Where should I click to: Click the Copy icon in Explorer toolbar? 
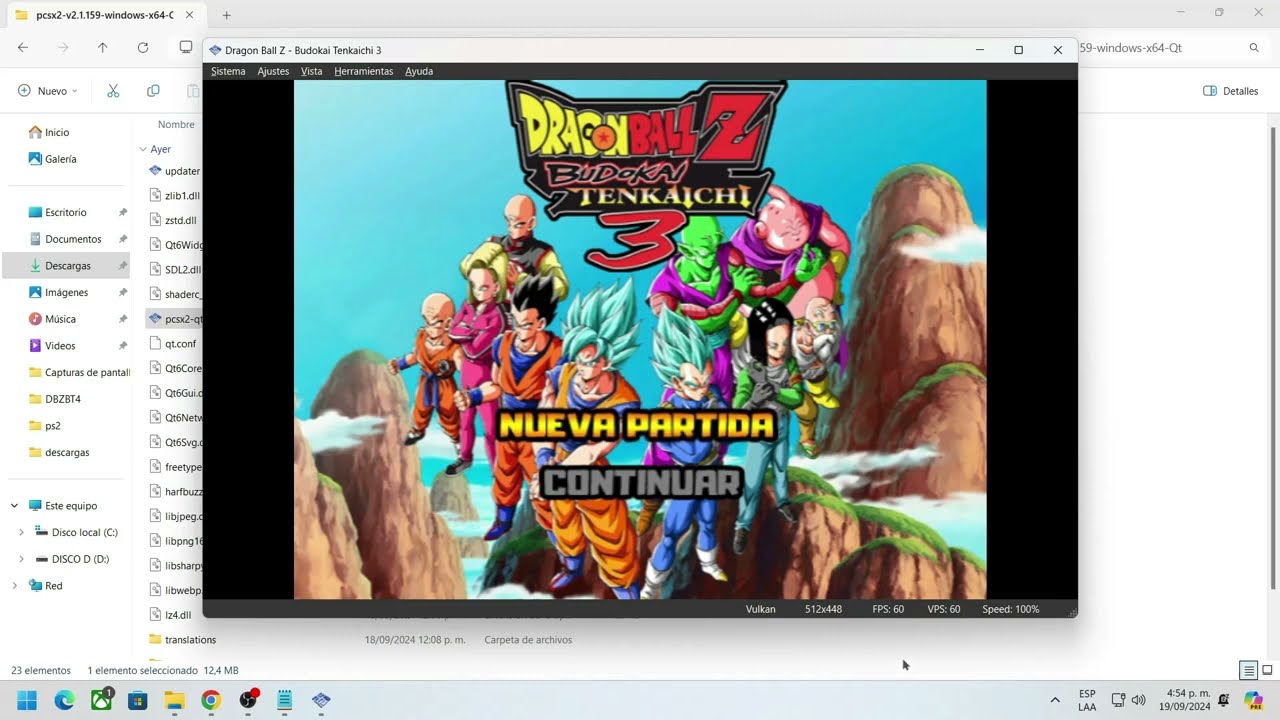click(x=153, y=91)
